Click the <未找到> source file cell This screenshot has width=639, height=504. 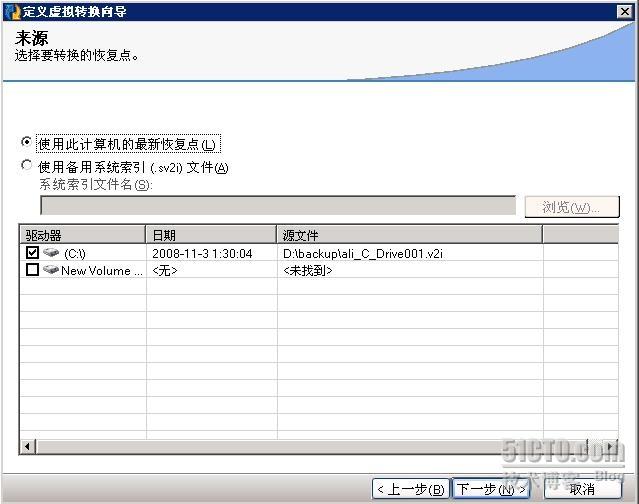coord(308,271)
